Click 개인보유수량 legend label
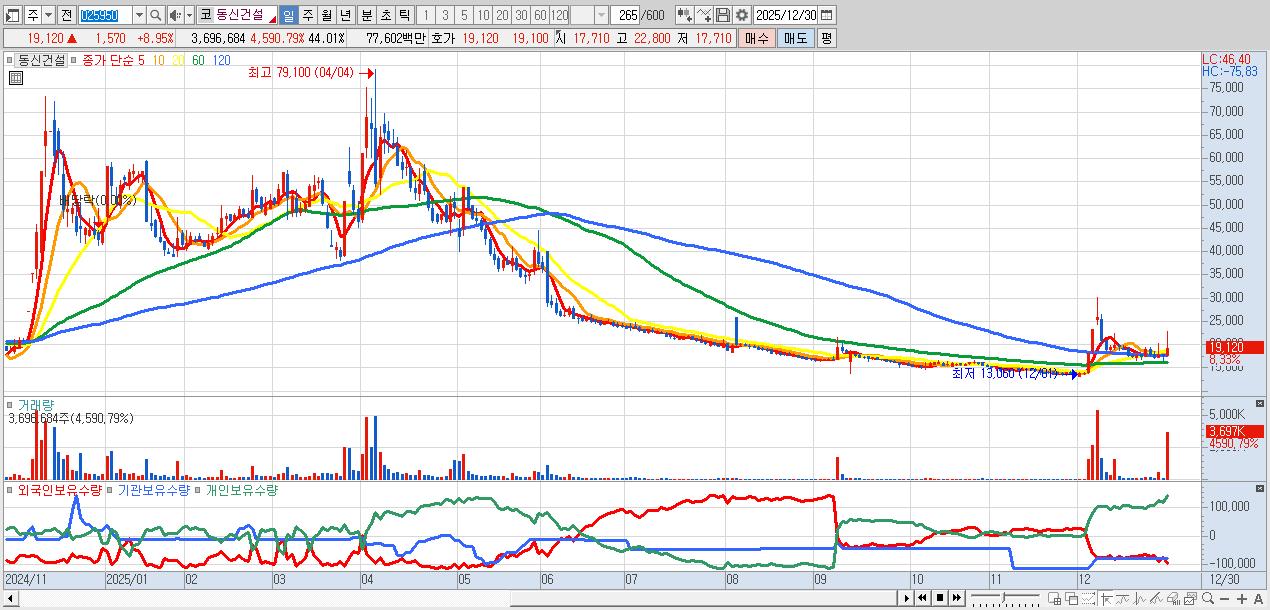This screenshot has height=610, width=1270. point(241,490)
